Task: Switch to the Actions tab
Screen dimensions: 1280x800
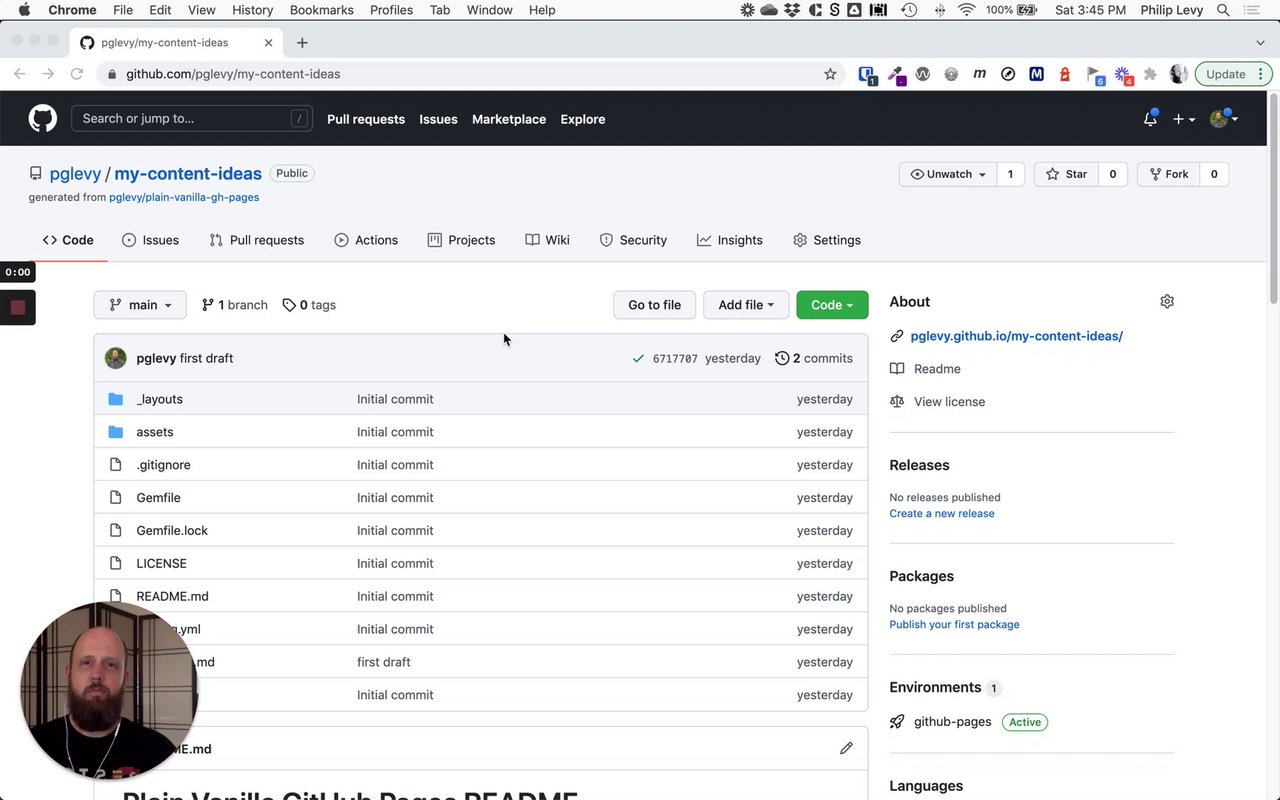Action: pos(366,240)
